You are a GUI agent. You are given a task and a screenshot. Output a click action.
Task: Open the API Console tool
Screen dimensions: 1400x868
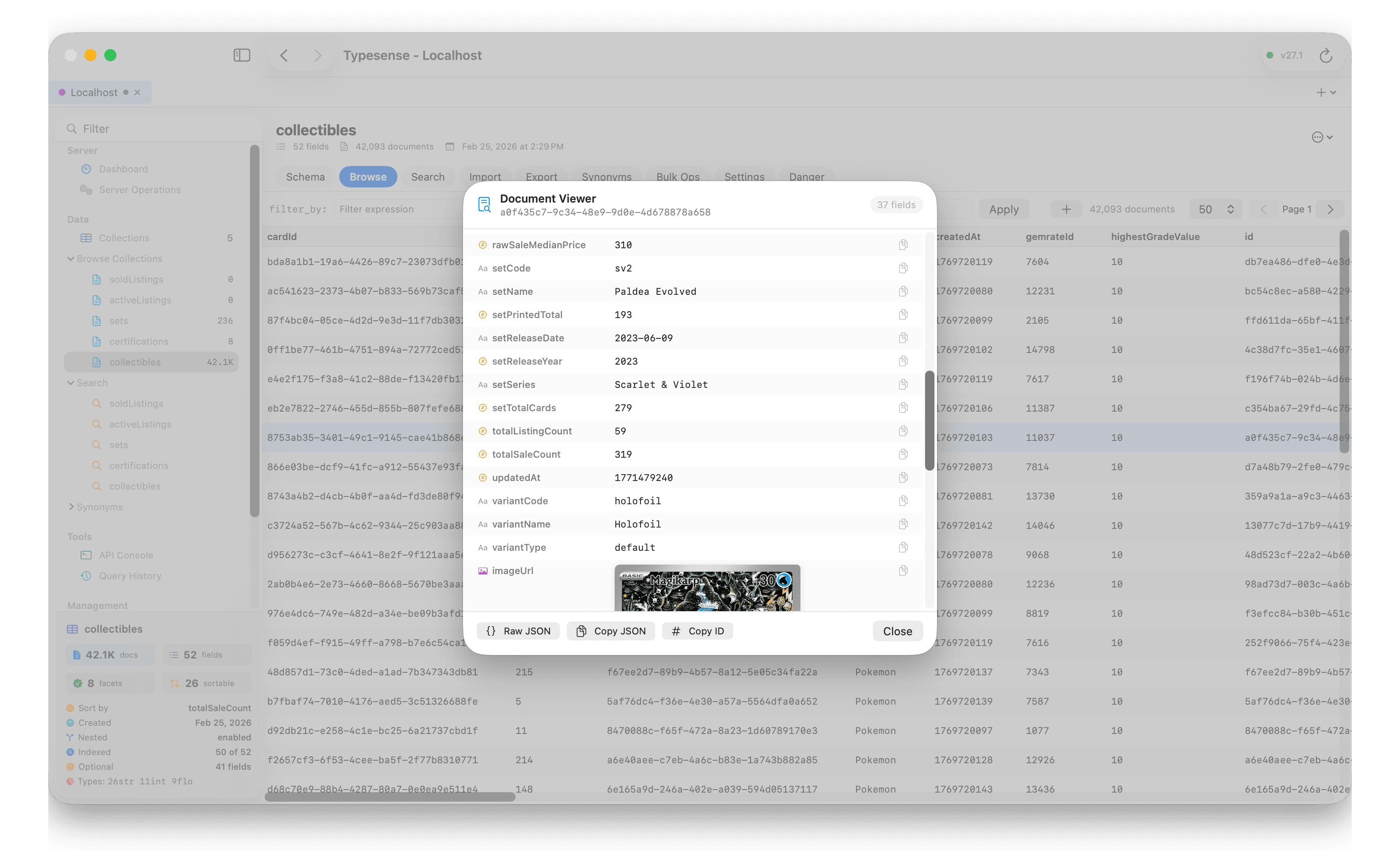pyautogui.click(x=126, y=555)
